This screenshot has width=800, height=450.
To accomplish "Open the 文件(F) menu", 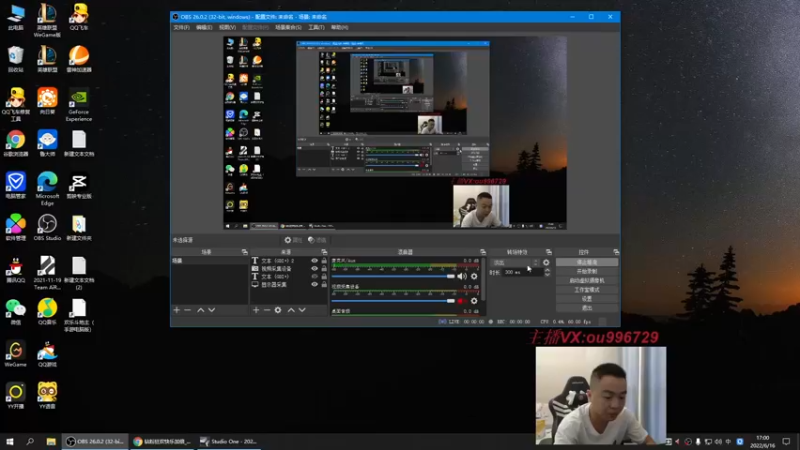I will [181, 28].
